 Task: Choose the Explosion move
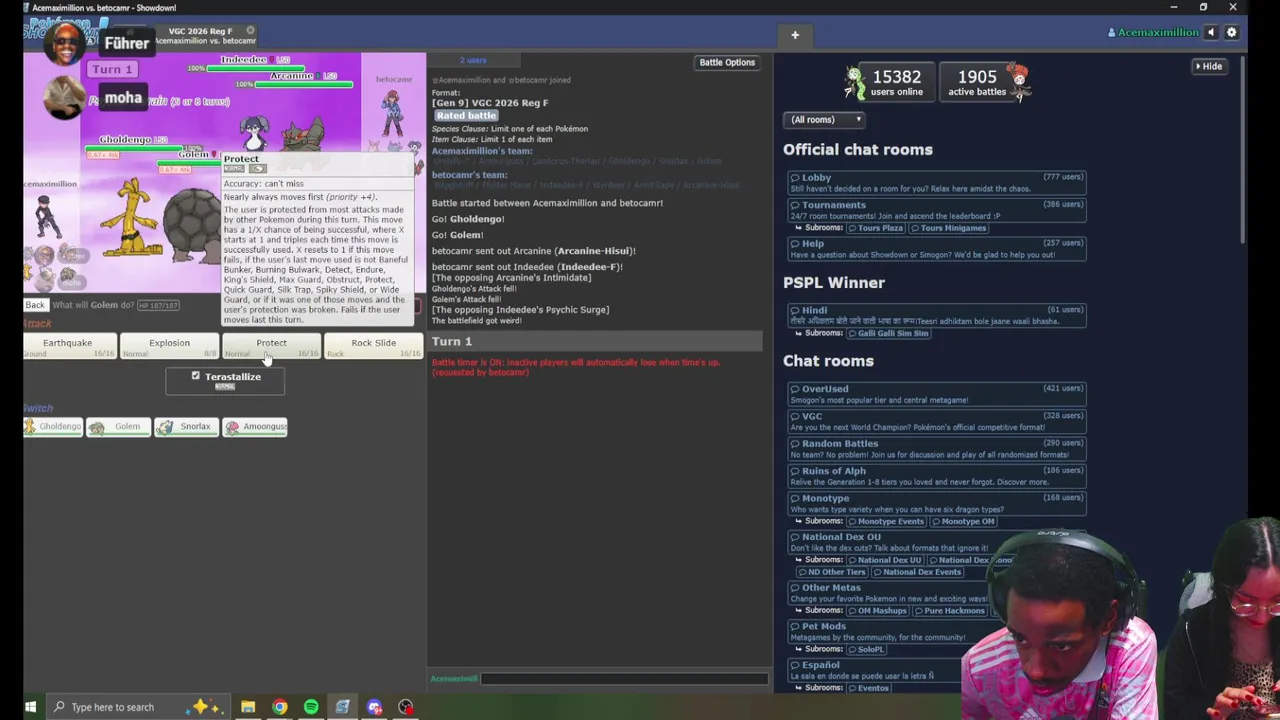pos(169,346)
